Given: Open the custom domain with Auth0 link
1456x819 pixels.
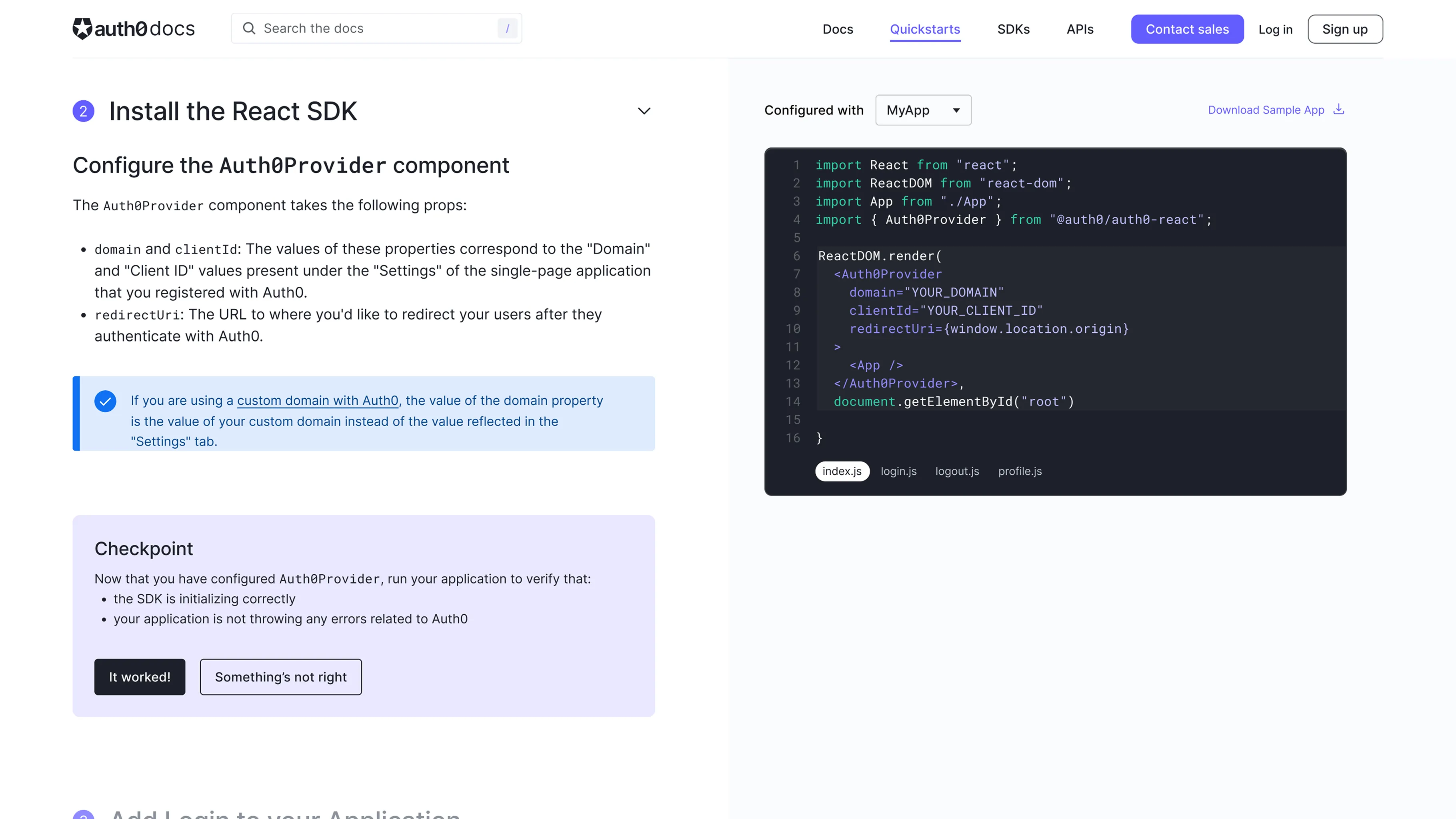Looking at the screenshot, I should 318,401.
